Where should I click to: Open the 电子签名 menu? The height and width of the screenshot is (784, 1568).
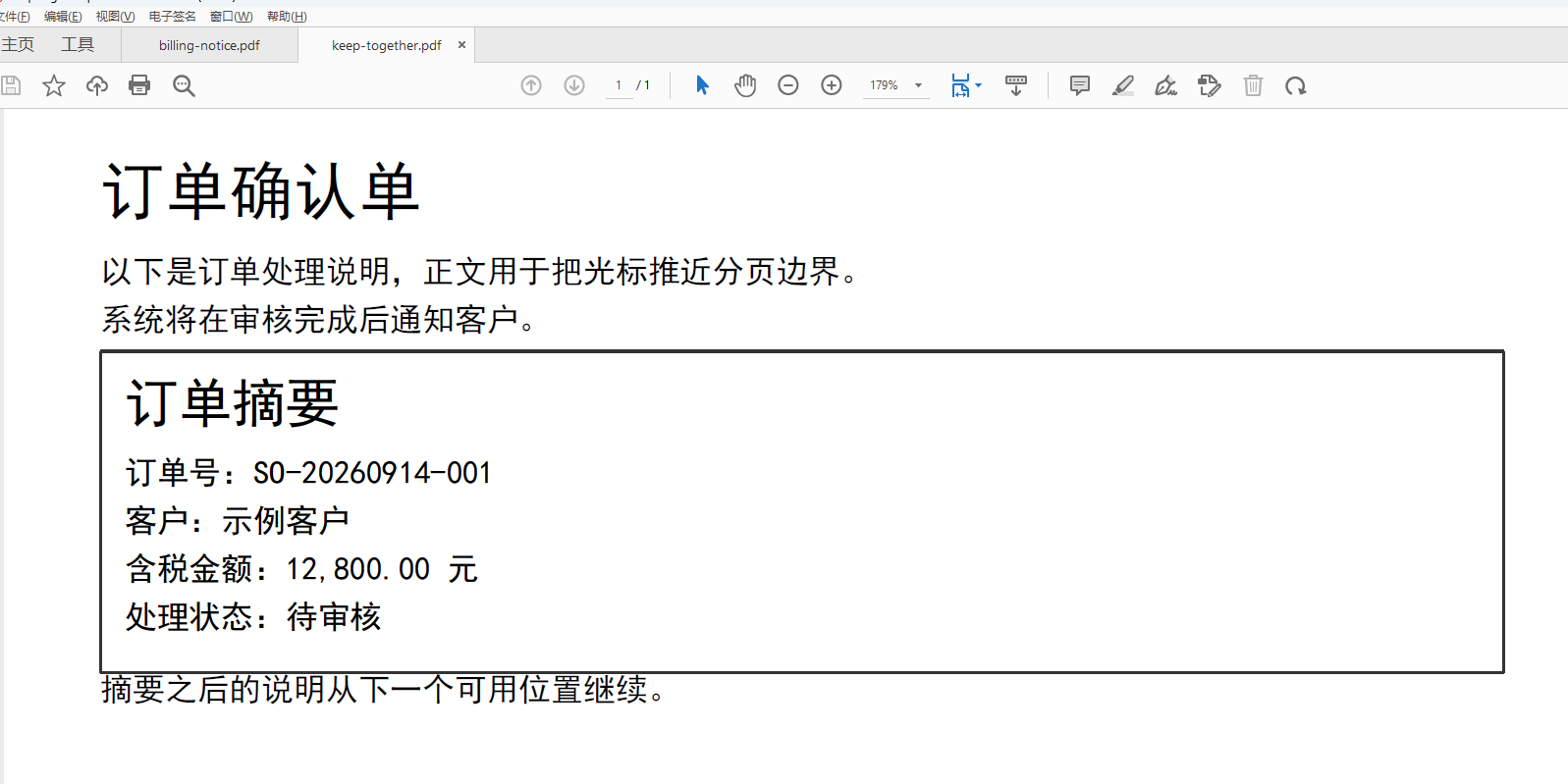(x=173, y=17)
